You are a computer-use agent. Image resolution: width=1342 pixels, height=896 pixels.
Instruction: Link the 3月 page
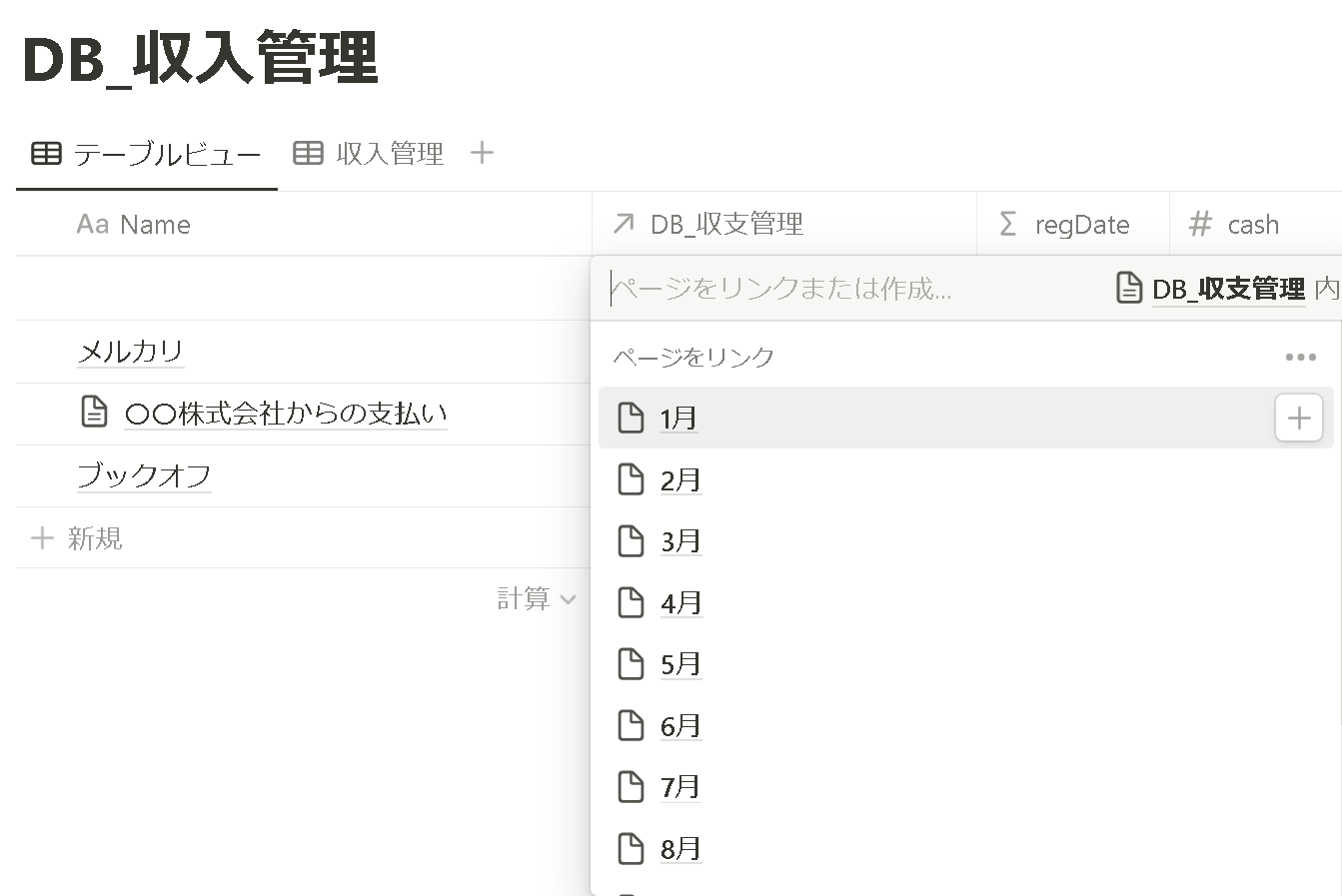click(x=680, y=541)
